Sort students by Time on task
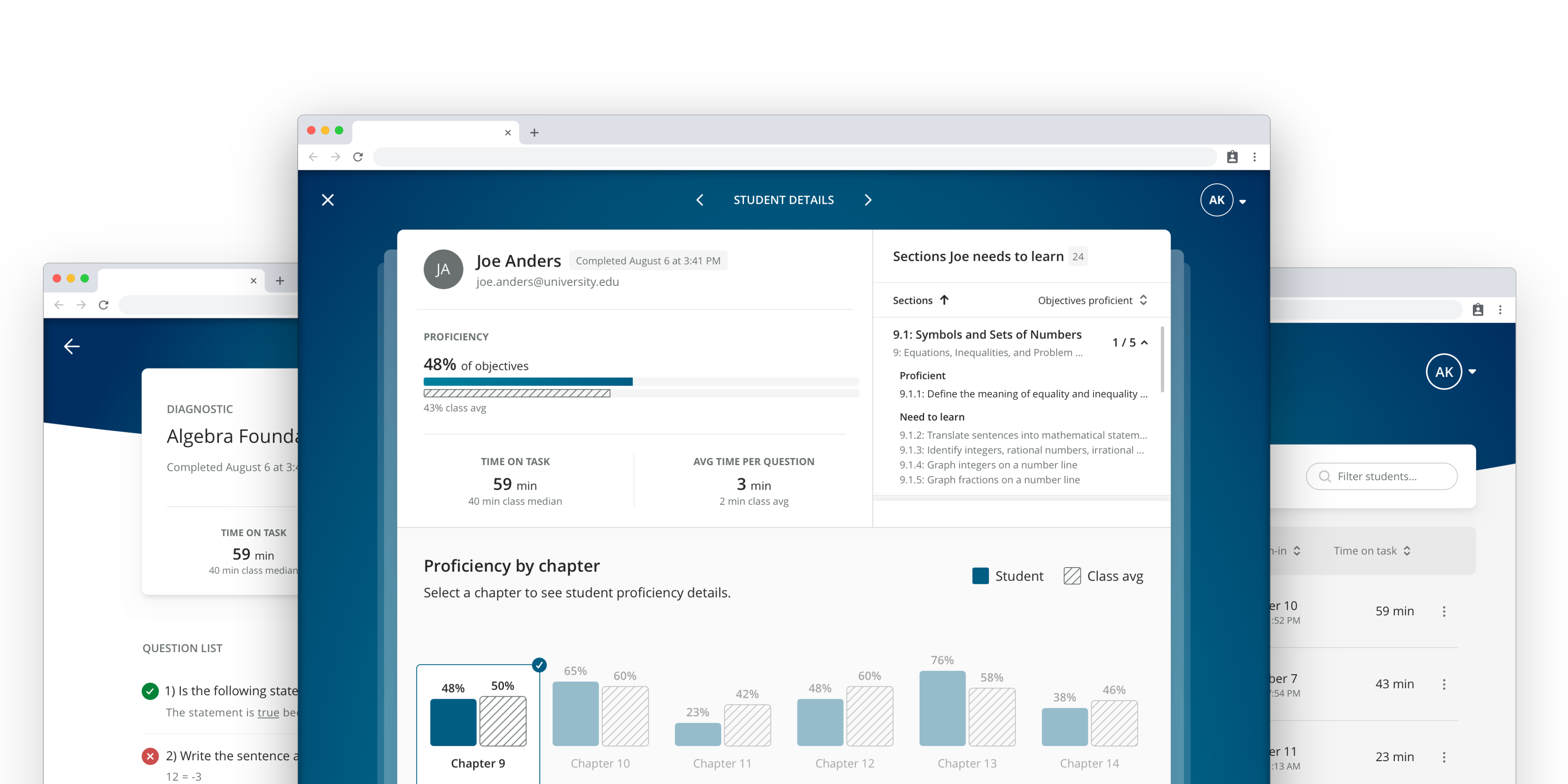The height and width of the screenshot is (784, 1568). [1372, 551]
